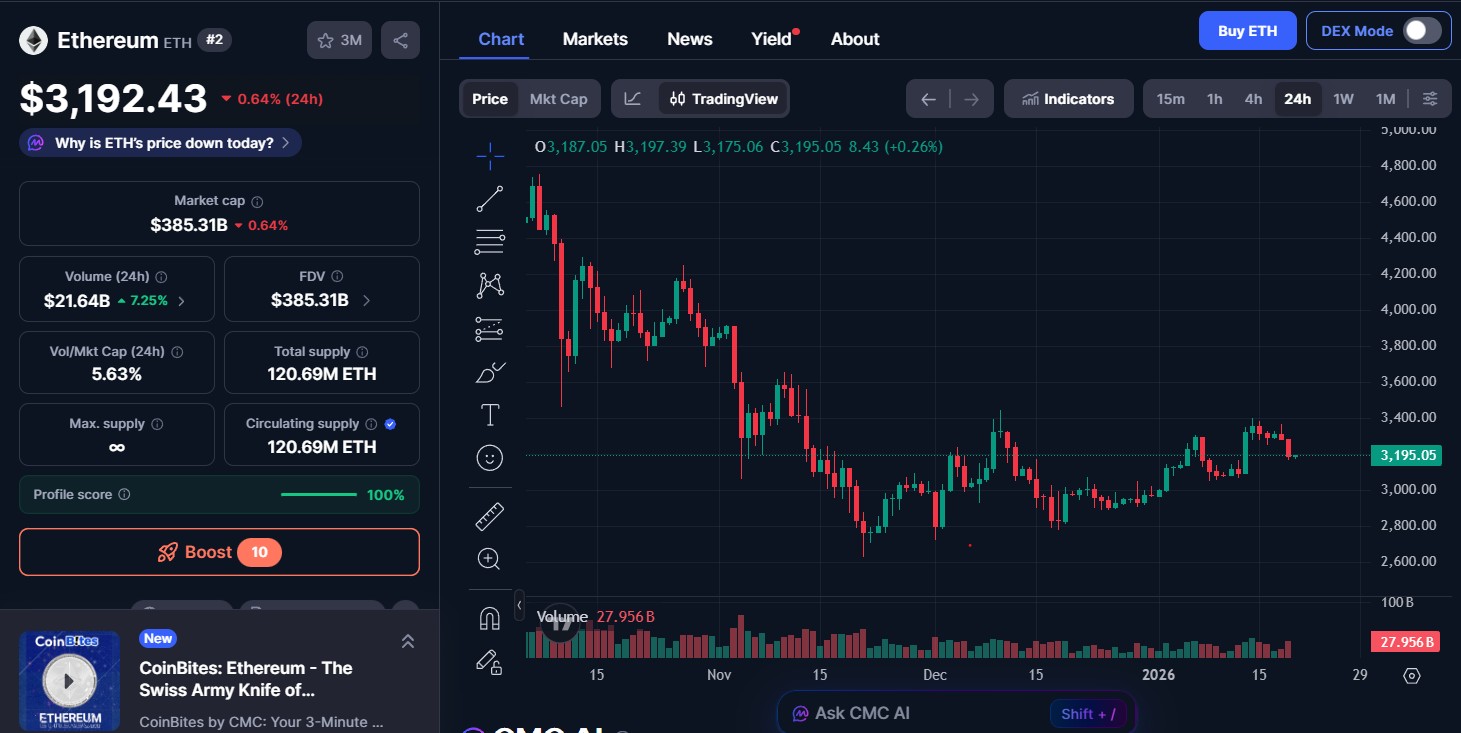This screenshot has width=1461, height=733.
Task: Collapse the CoinBites banner using the double chevron
Action: [408, 640]
